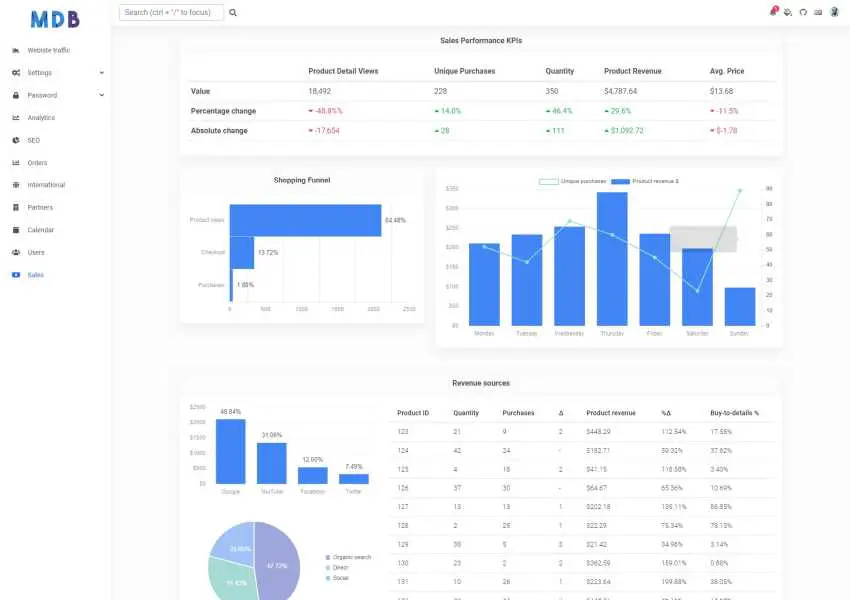The height and width of the screenshot is (600, 850).
Task: Select Partners from the sidebar menu
Action: (x=42, y=207)
